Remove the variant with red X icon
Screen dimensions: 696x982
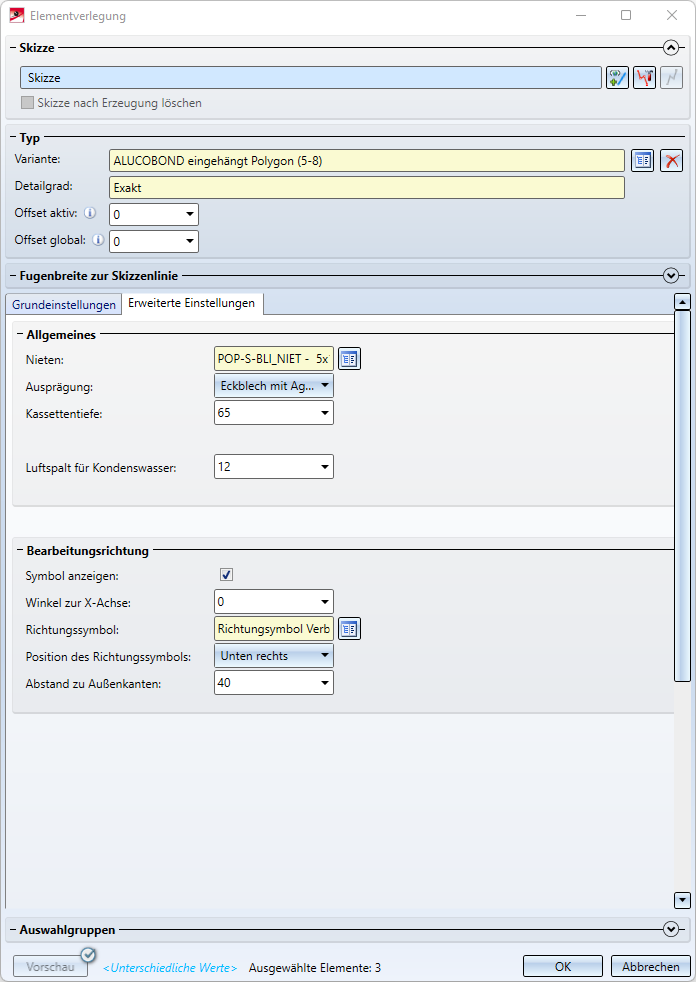coord(672,161)
